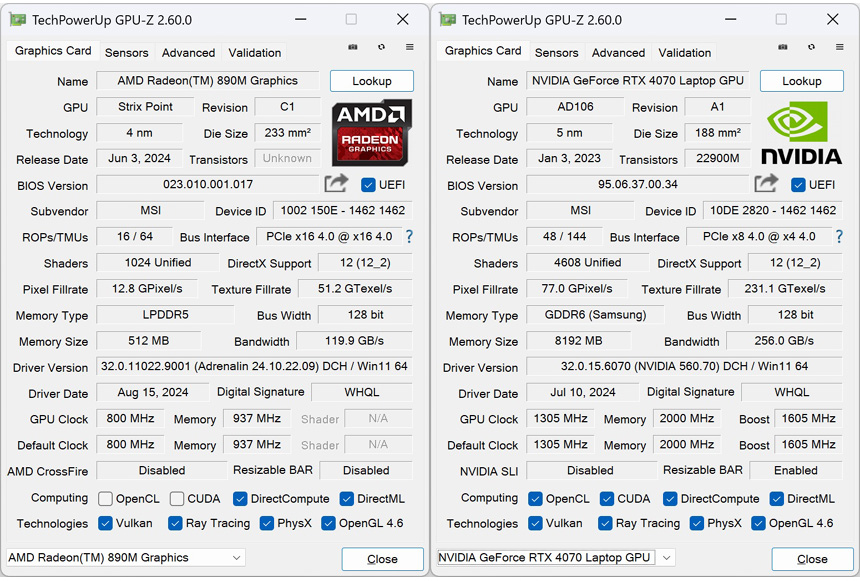Click Bus Interface question mark in AMD window

409,236
